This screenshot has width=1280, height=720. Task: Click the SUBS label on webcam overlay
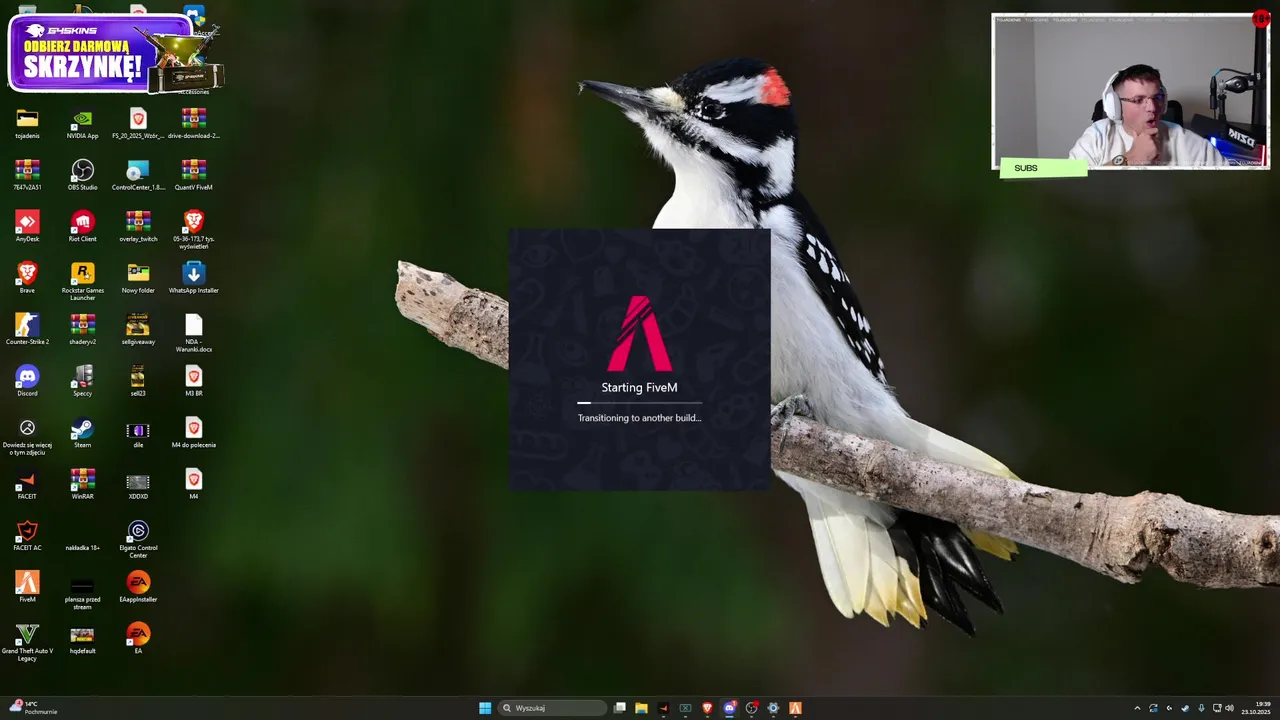1043,168
